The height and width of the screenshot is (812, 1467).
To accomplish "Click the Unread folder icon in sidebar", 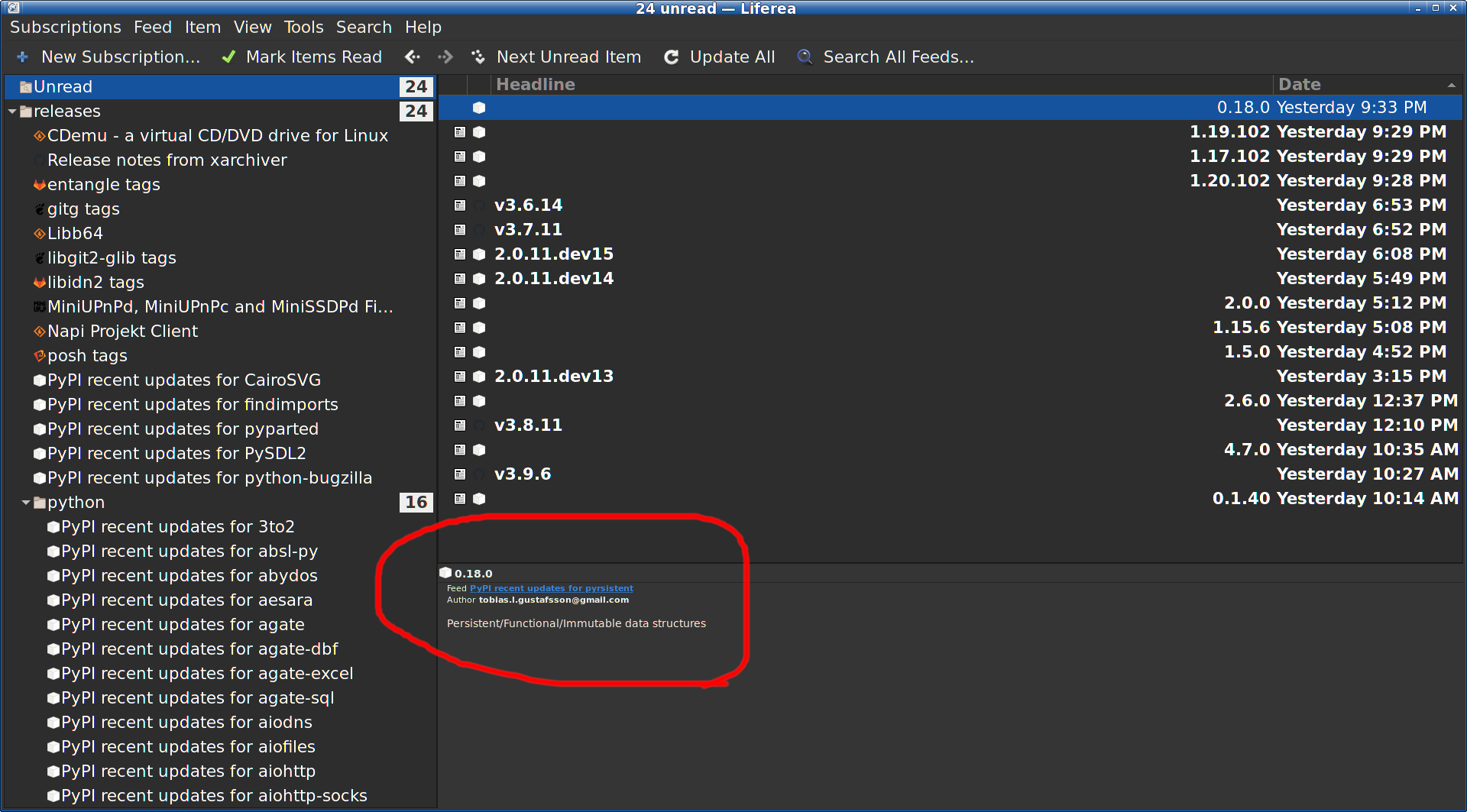I will point(26,87).
